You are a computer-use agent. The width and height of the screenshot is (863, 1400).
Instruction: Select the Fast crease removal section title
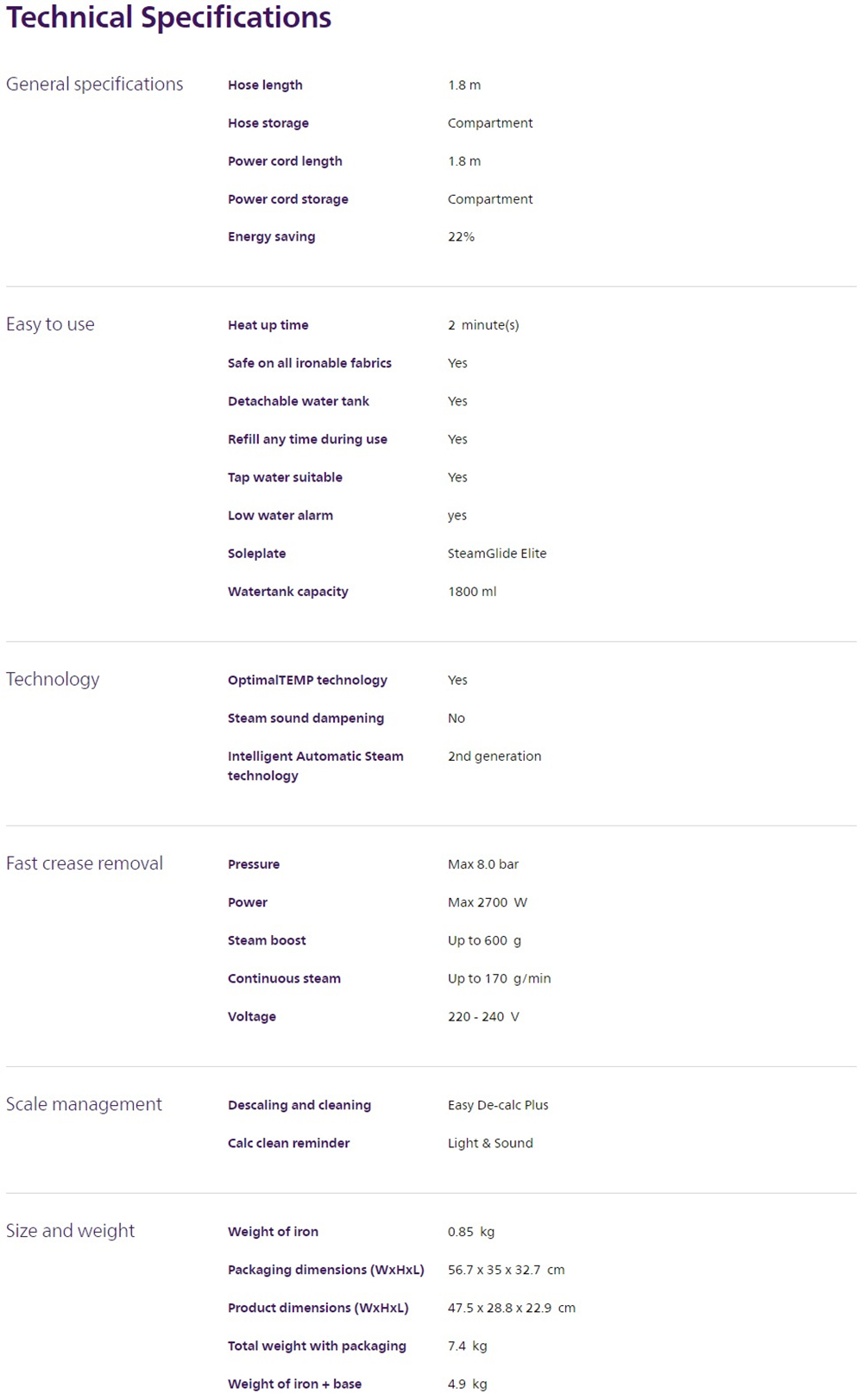(x=85, y=863)
